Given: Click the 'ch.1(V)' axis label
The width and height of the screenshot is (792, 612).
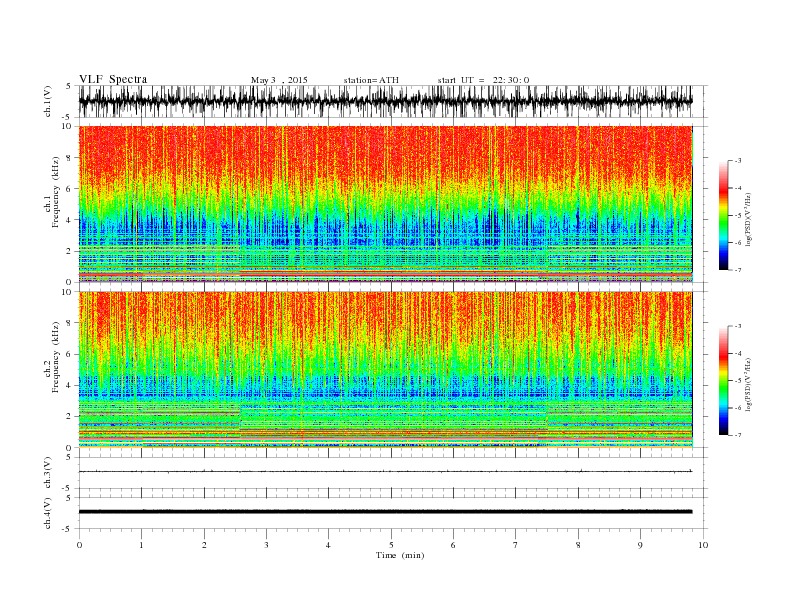Looking at the screenshot, I should (x=48, y=101).
